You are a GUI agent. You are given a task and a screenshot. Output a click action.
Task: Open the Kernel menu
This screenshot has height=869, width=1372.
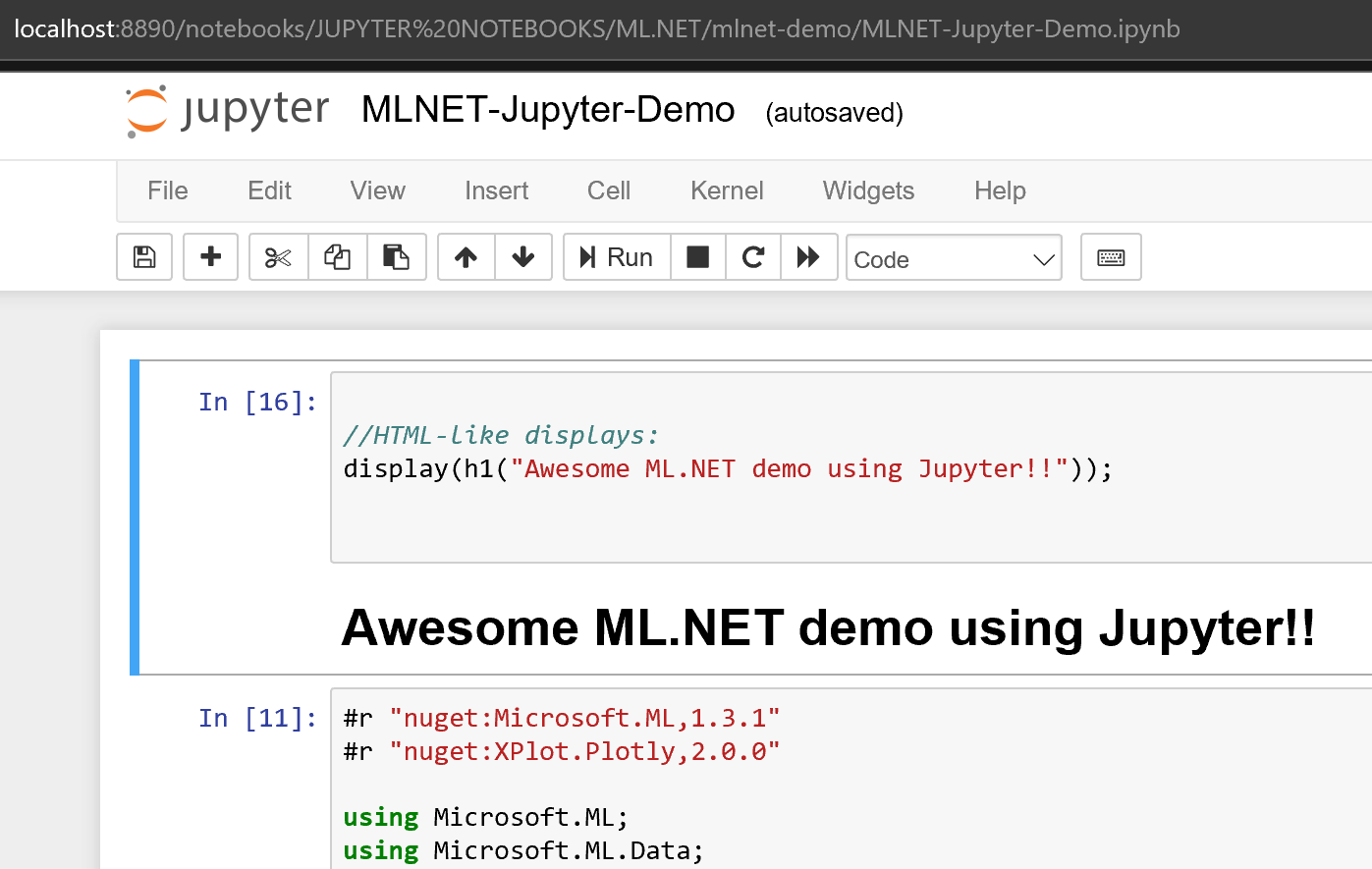click(x=727, y=190)
